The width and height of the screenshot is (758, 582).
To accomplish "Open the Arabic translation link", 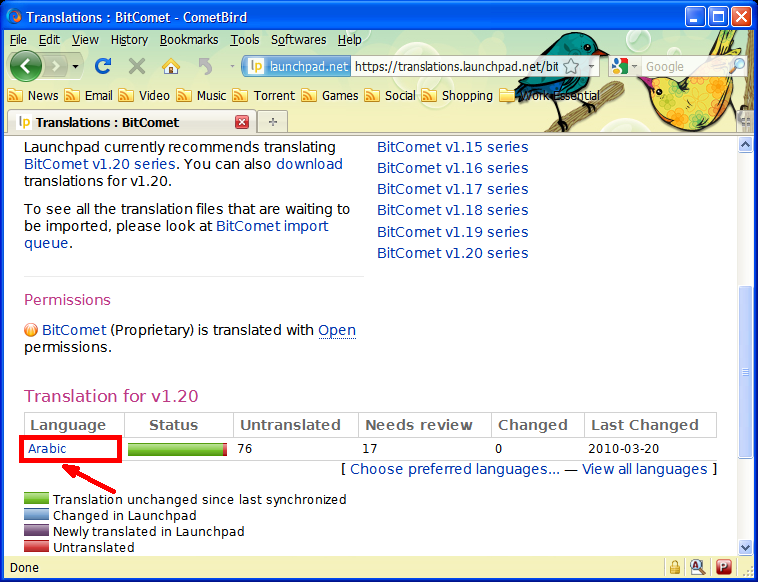I will click(47, 449).
